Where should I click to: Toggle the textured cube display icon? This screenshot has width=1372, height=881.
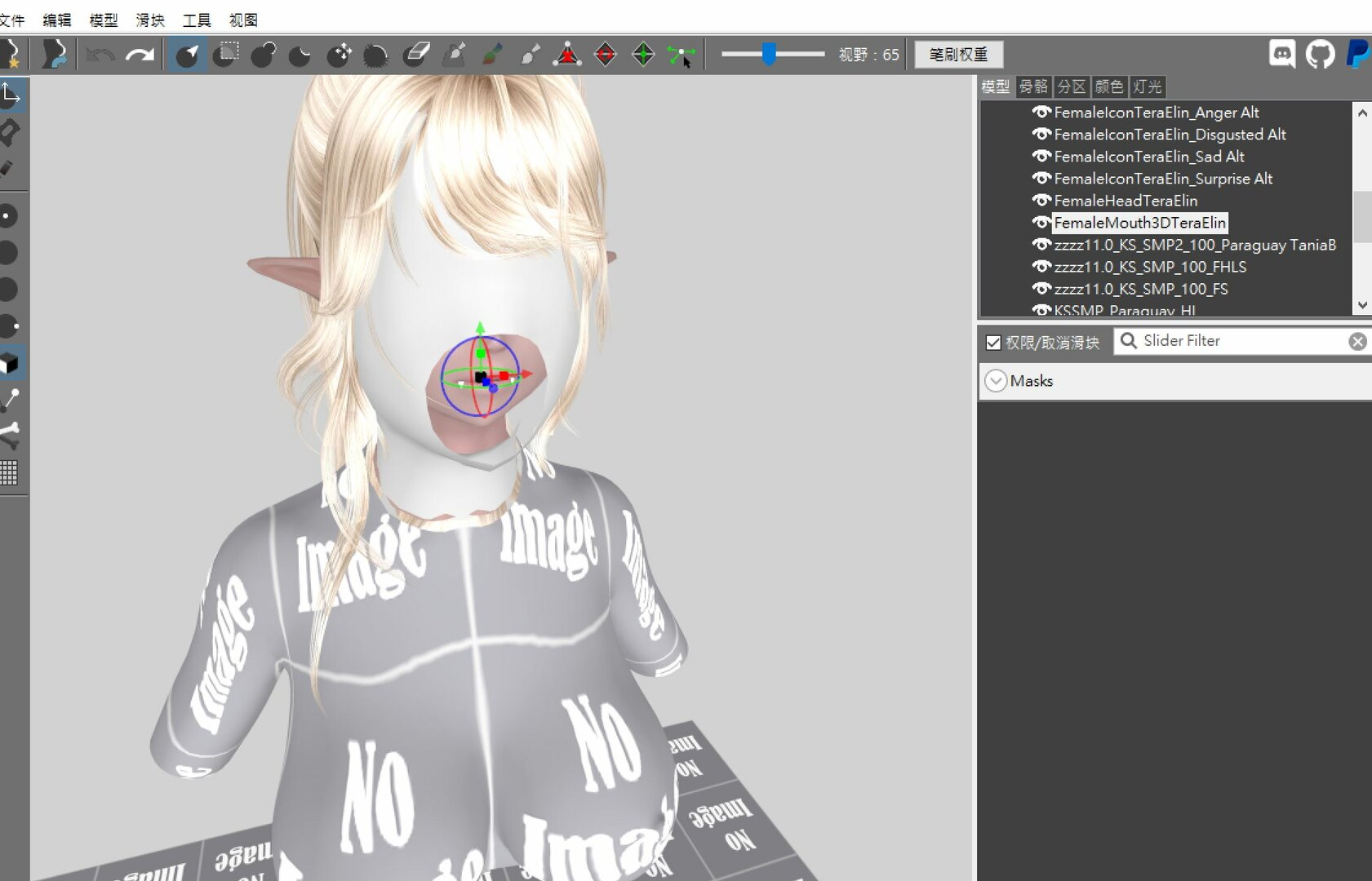tap(10, 362)
